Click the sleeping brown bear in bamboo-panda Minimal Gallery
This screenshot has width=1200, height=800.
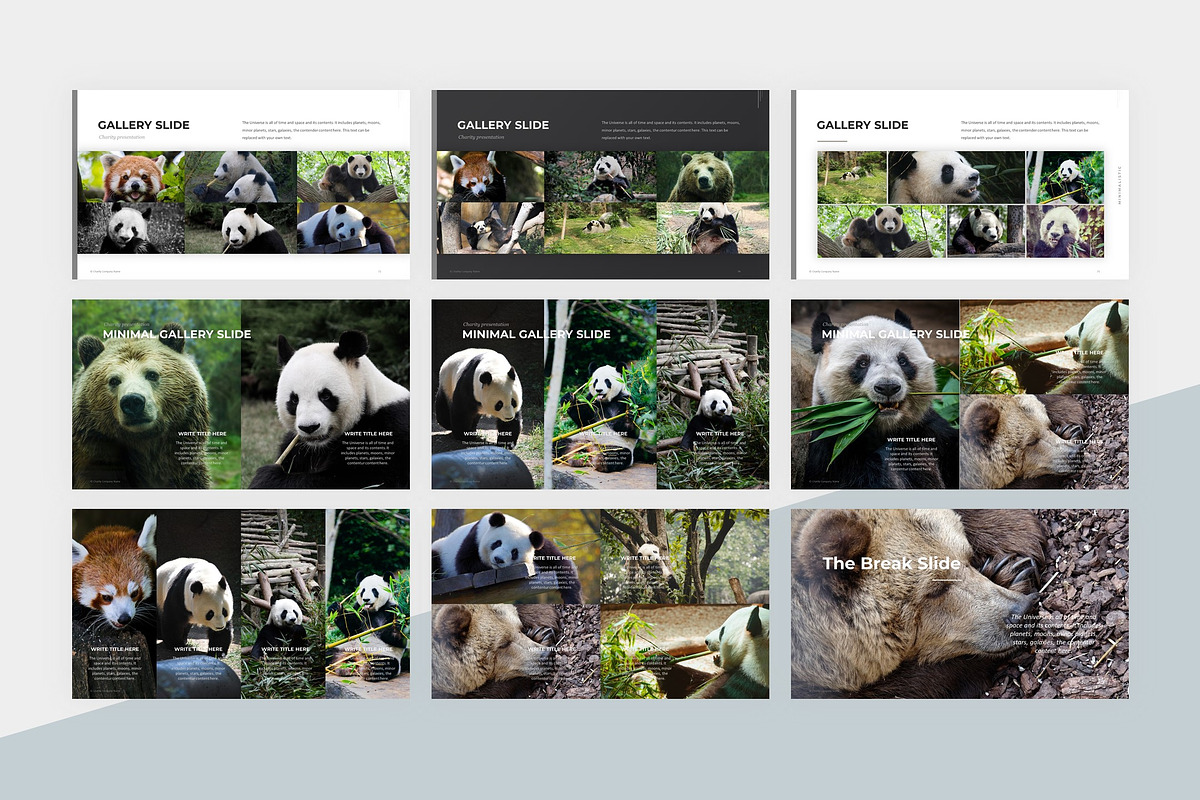tap(1044, 442)
